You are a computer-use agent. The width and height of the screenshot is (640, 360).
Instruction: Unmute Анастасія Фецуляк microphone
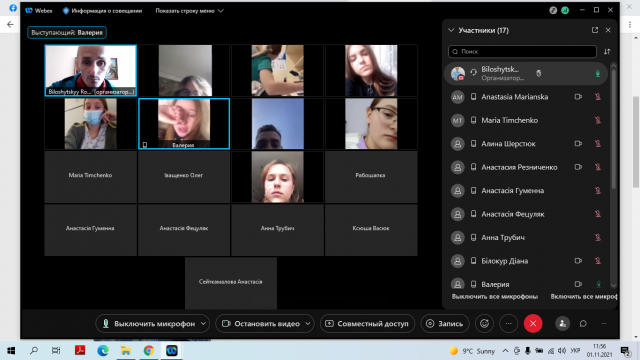point(598,214)
